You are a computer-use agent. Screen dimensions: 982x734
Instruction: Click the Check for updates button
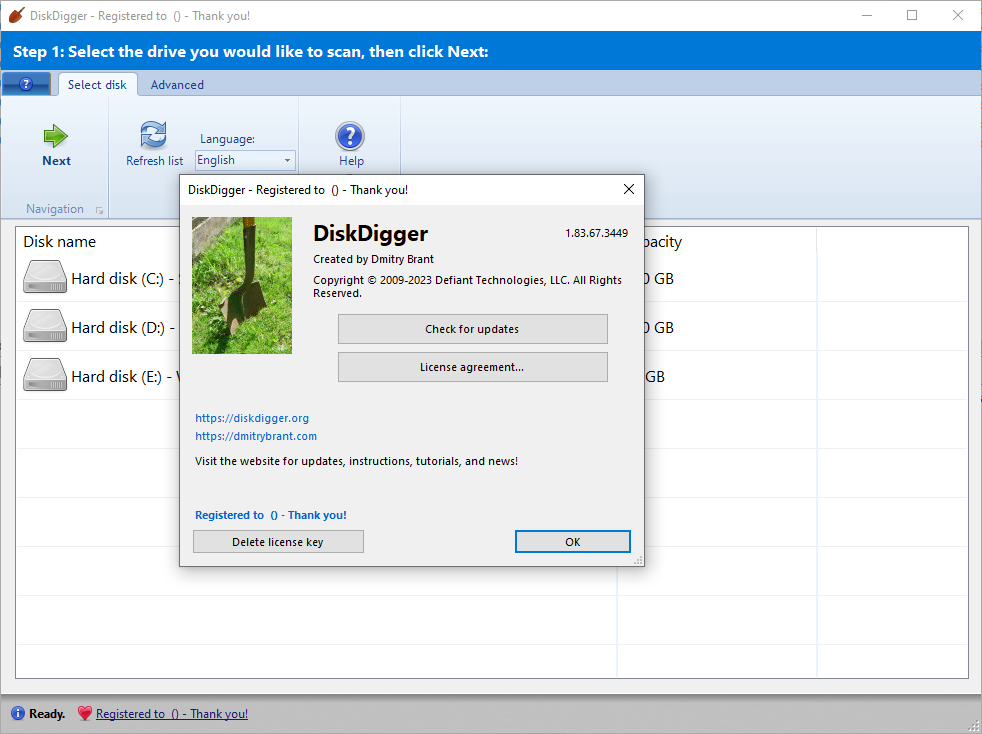(473, 329)
